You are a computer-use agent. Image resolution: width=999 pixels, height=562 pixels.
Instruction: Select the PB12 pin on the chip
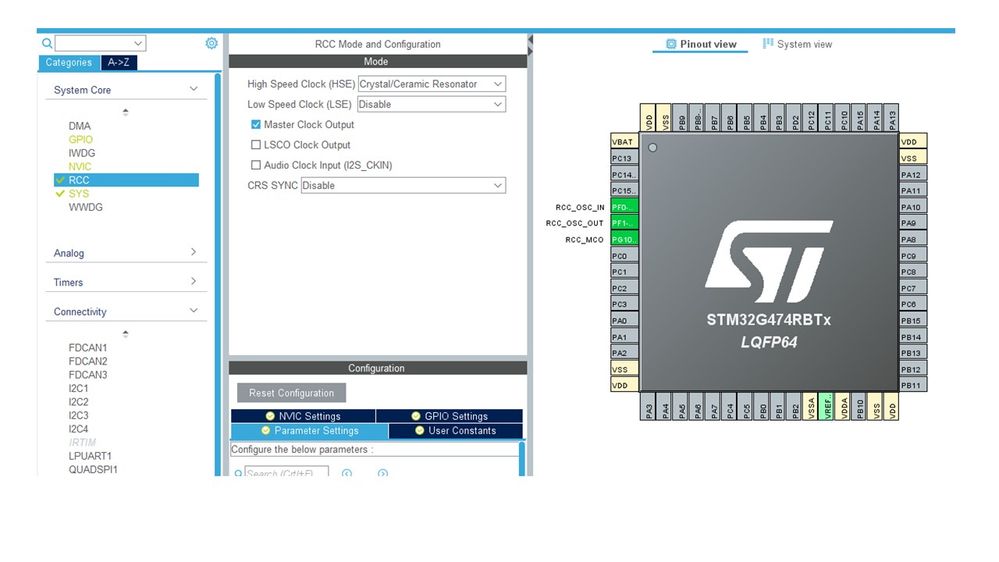pyautogui.click(x=913, y=369)
